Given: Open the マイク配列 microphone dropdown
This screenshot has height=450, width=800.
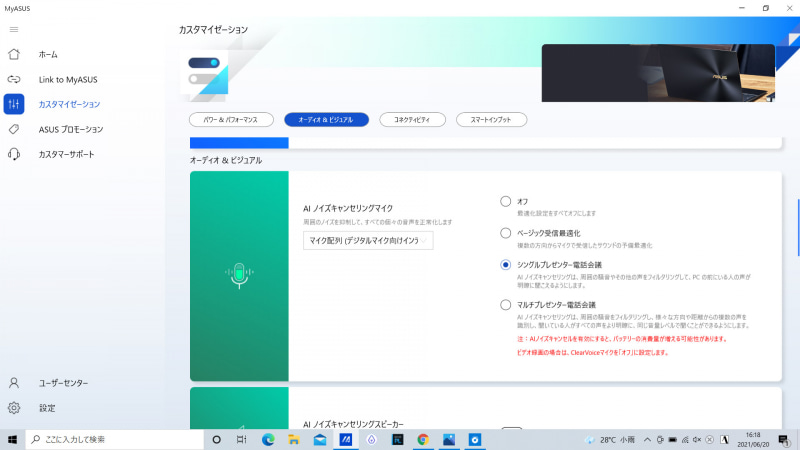Looking at the screenshot, I should click(368, 240).
